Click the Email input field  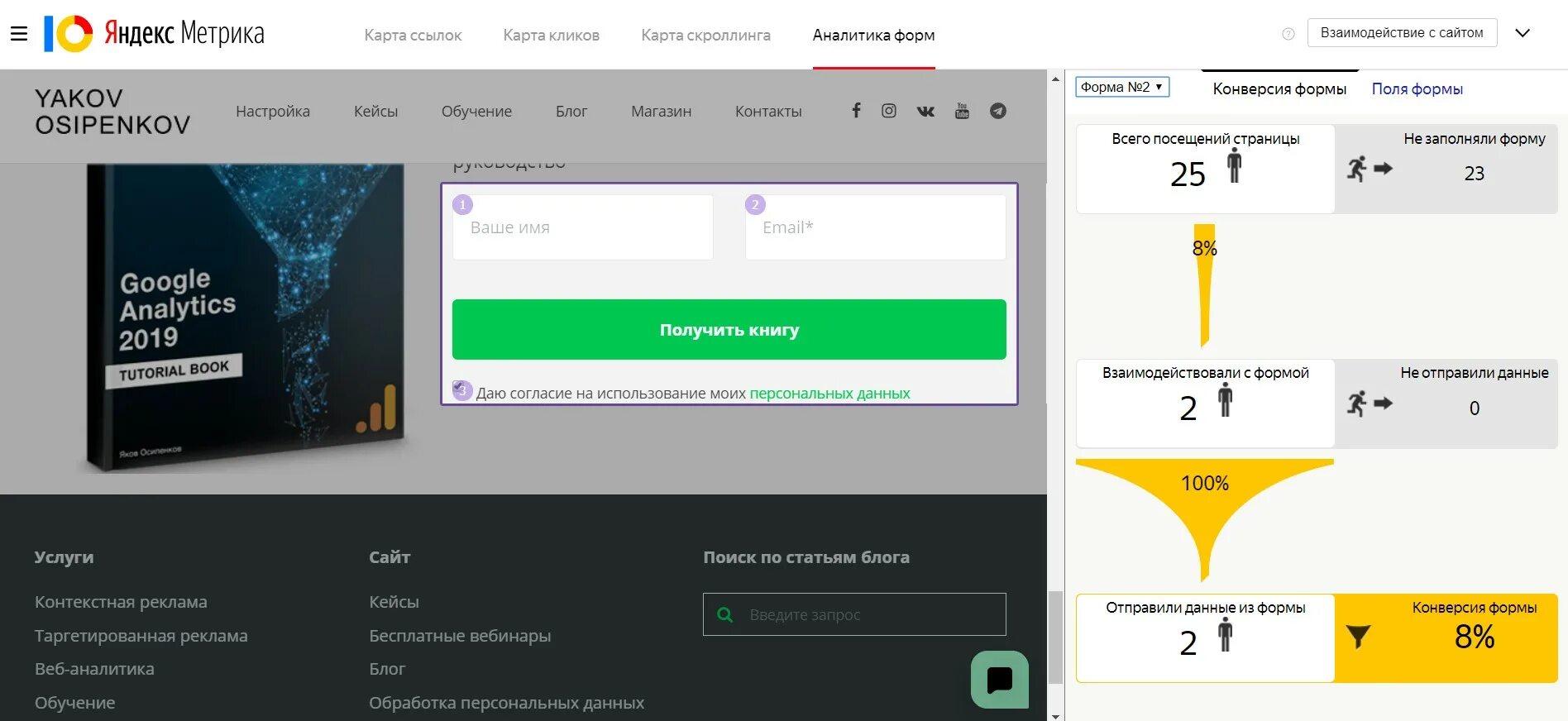coord(875,227)
